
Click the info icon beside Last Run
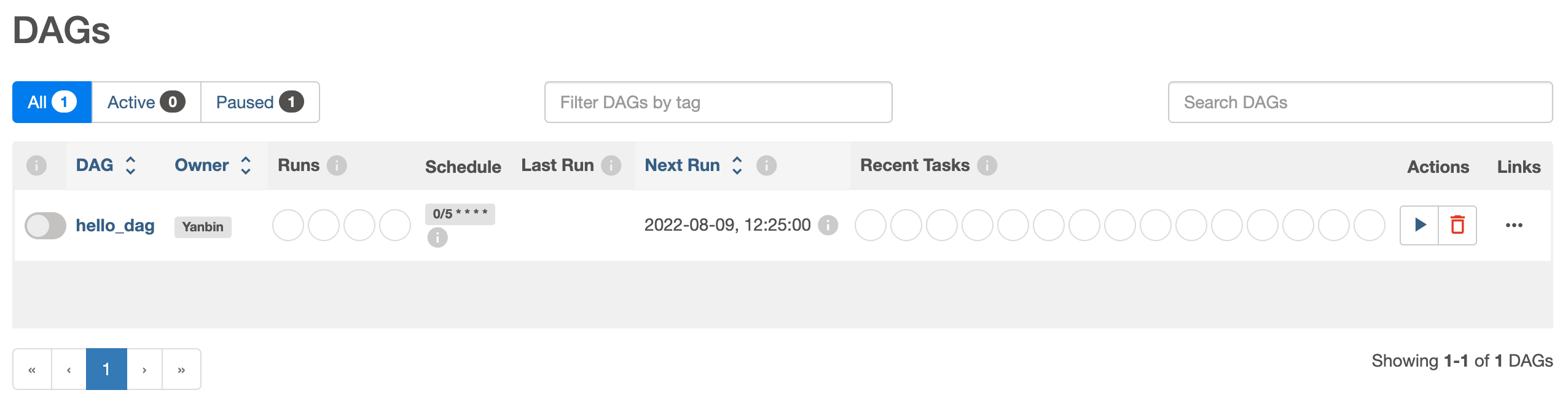tap(611, 165)
